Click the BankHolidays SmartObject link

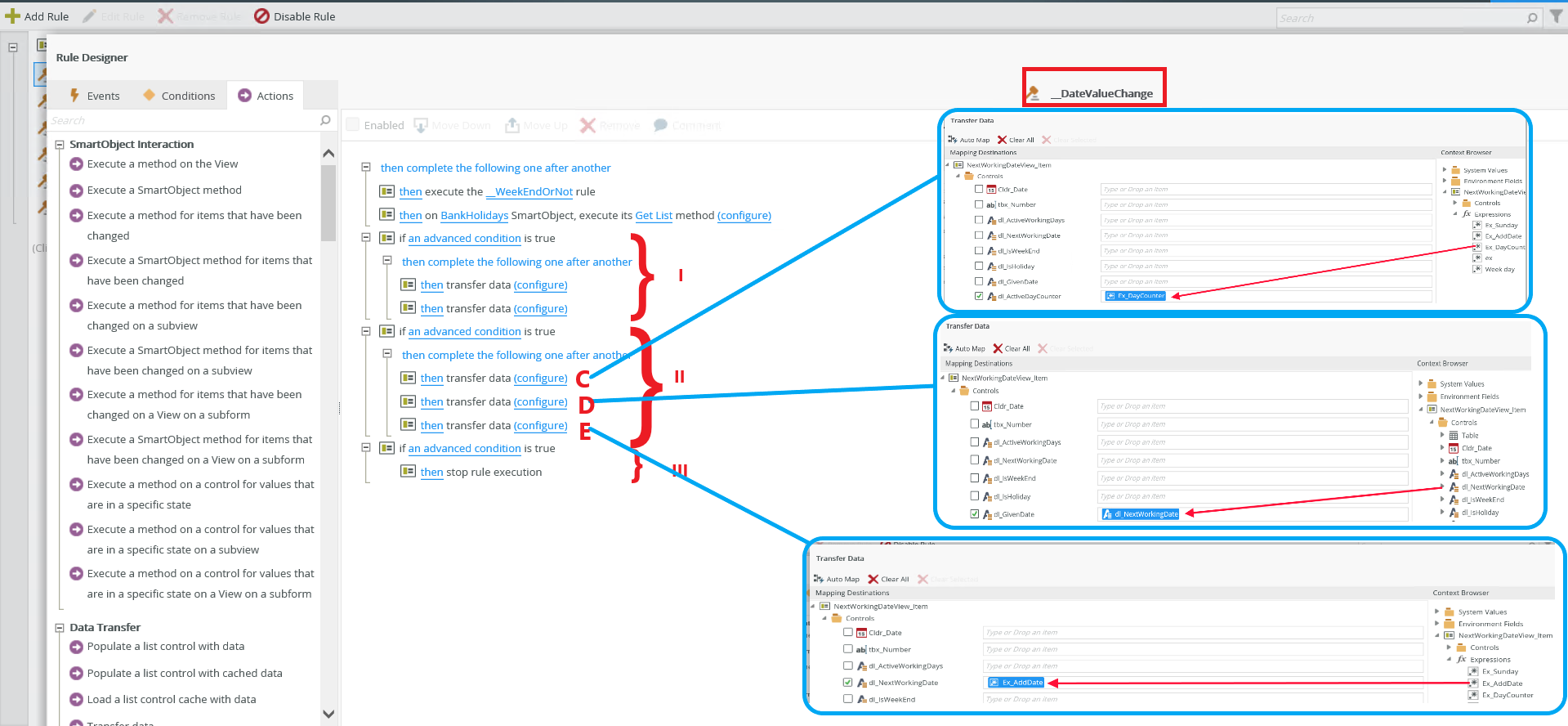click(x=474, y=215)
